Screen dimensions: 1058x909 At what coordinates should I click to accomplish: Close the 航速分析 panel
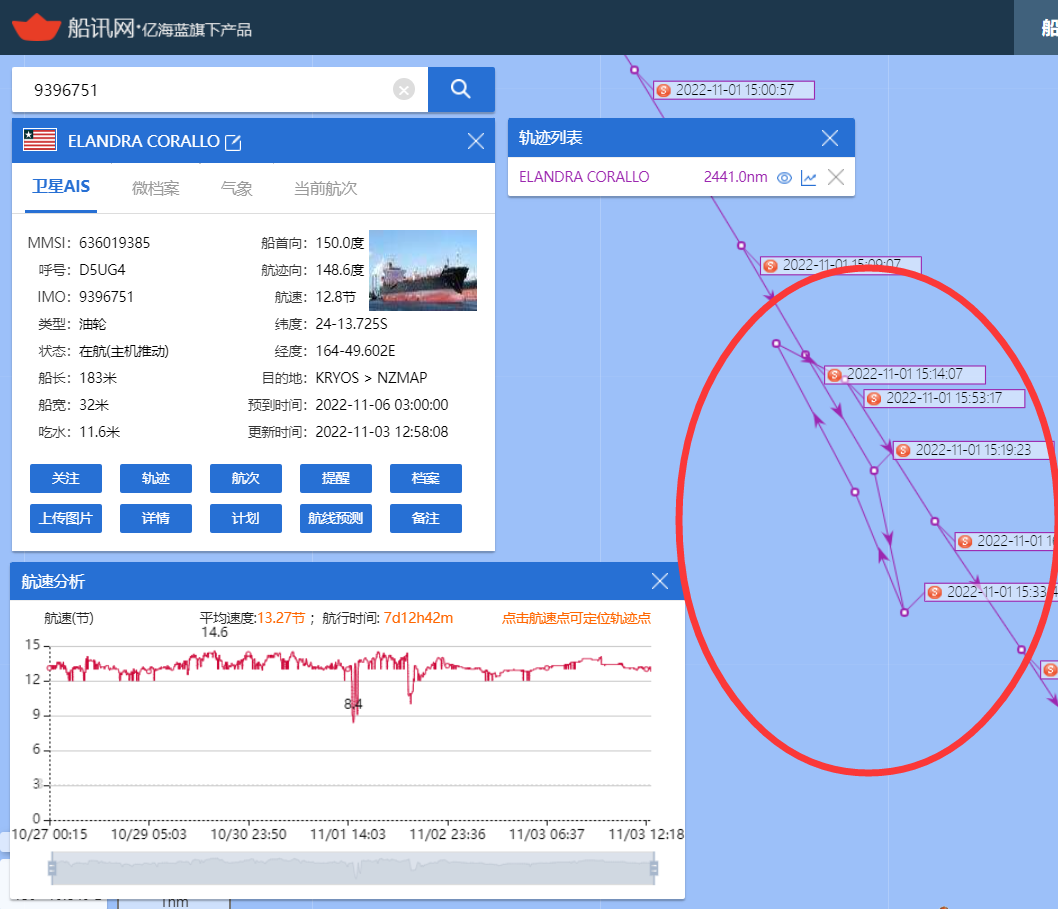(x=660, y=581)
